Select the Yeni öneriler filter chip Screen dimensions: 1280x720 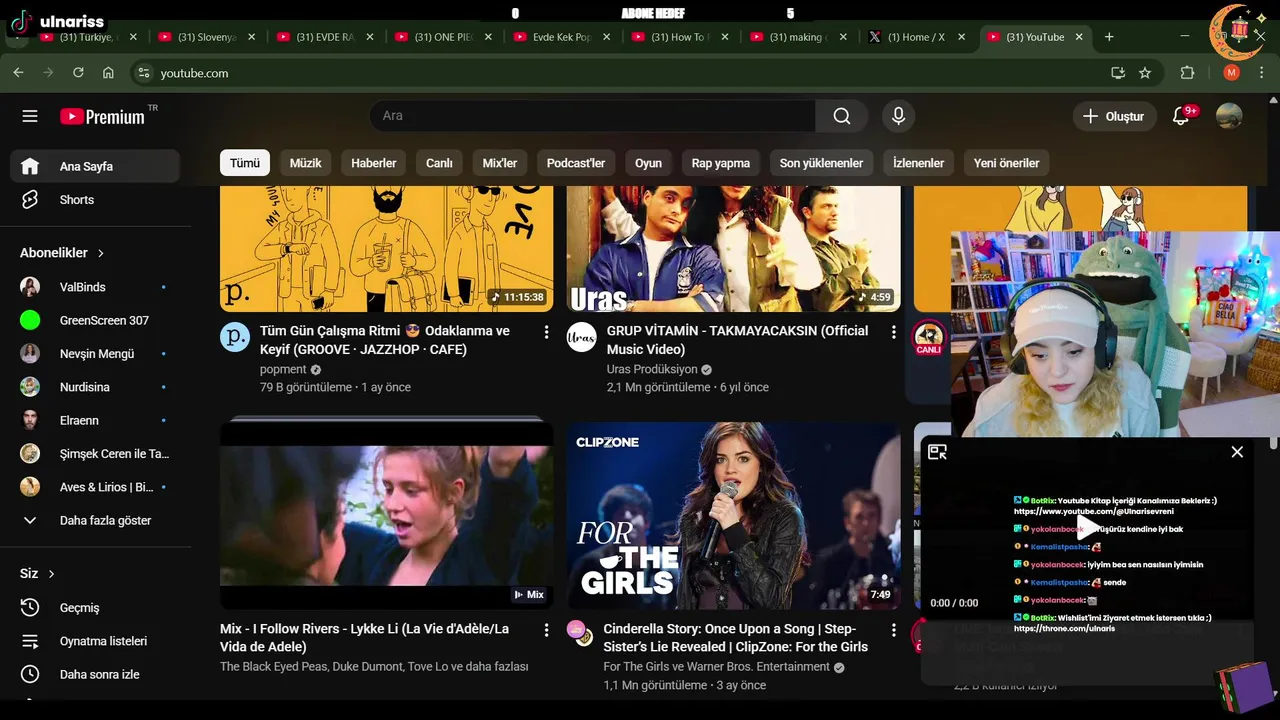point(1007,163)
